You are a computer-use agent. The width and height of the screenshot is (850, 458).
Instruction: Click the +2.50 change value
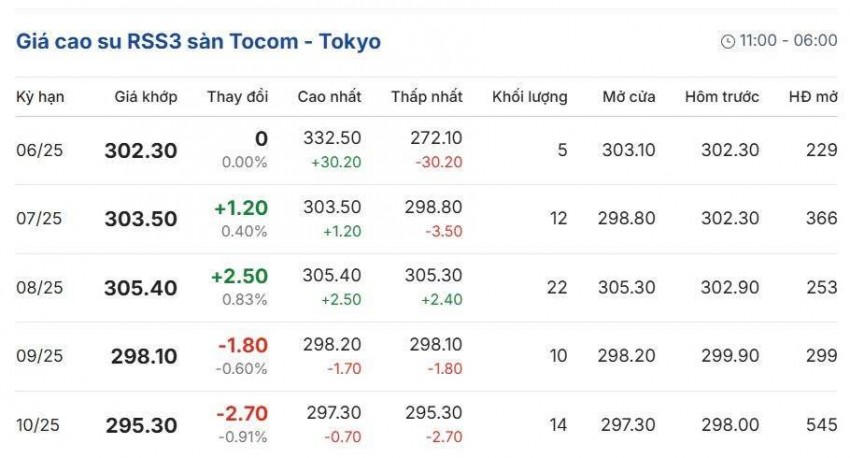pyautogui.click(x=240, y=277)
